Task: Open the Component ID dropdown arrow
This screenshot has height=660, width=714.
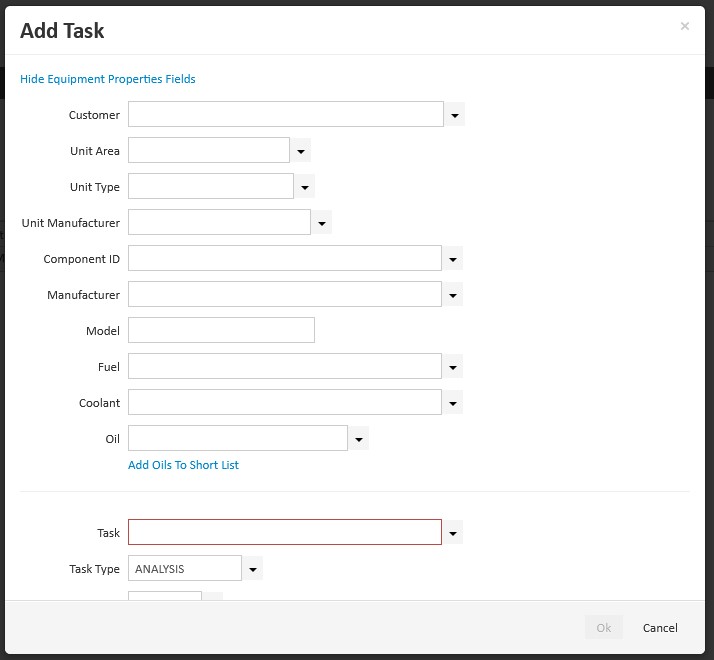Action: [453, 259]
